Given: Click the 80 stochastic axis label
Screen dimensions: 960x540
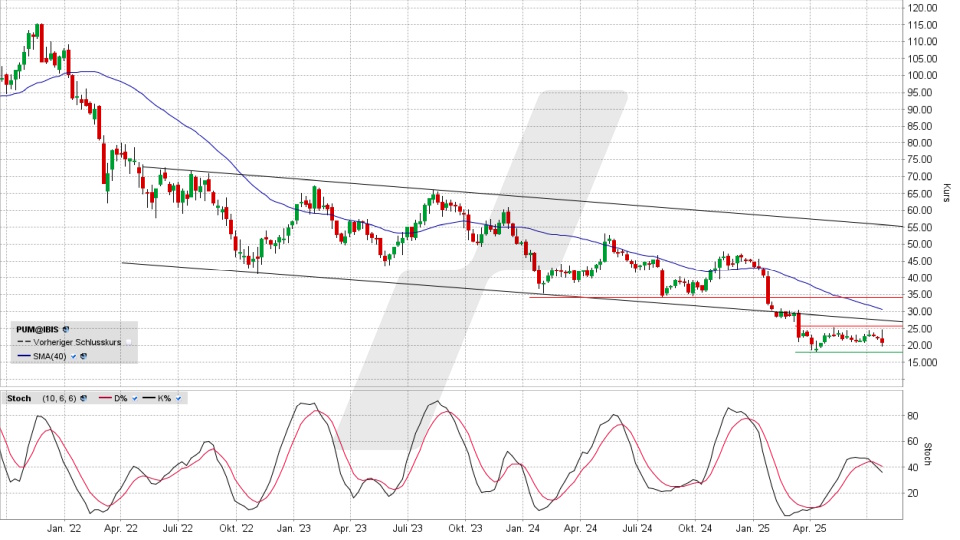Looking at the screenshot, I should click(912, 416).
